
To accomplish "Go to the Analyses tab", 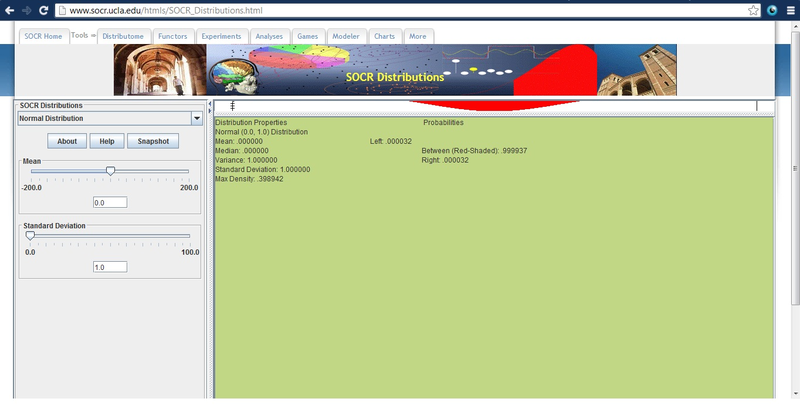I will [x=269, y=36].
